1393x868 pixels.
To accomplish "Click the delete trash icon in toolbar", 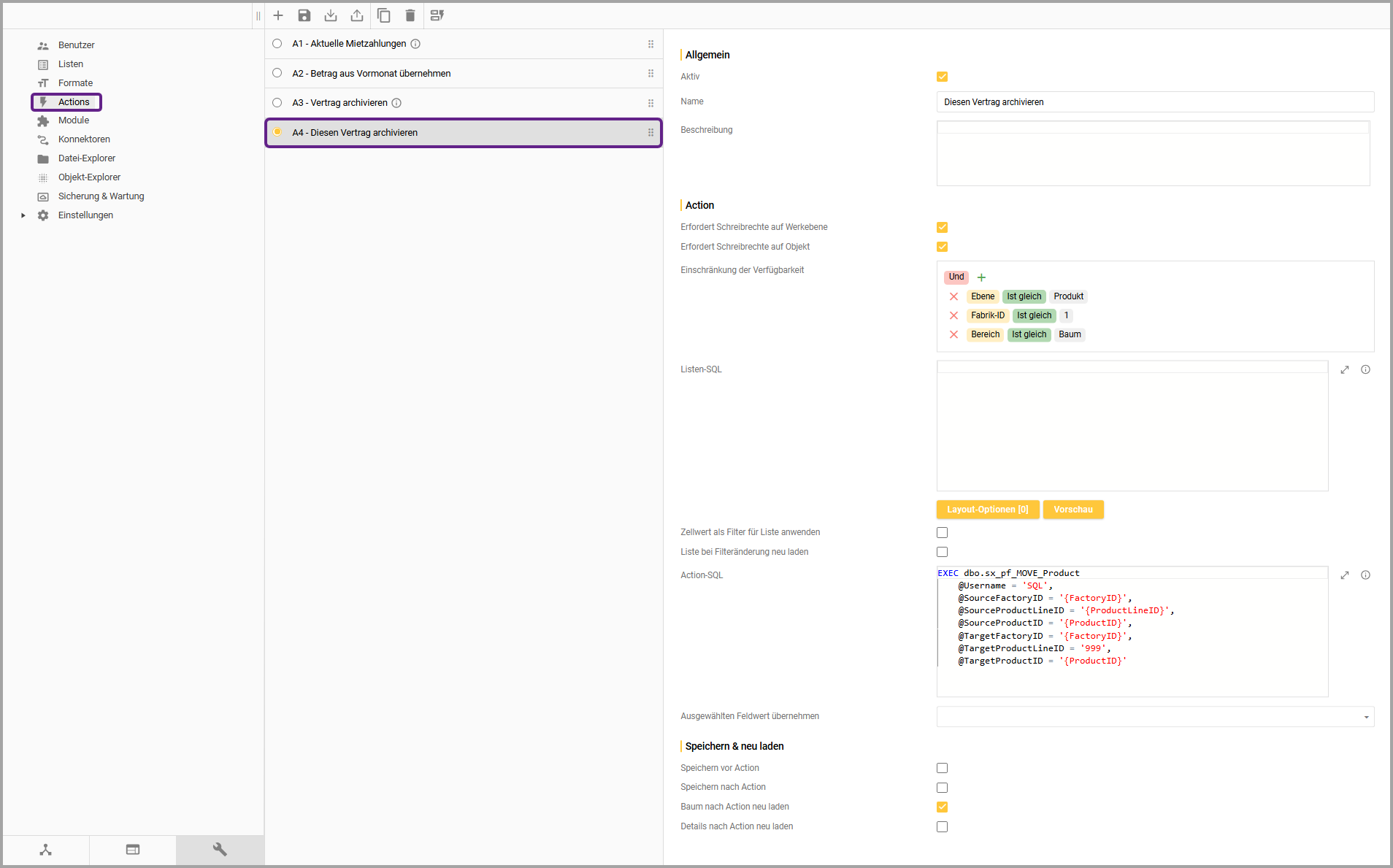I will pos(410,15).
